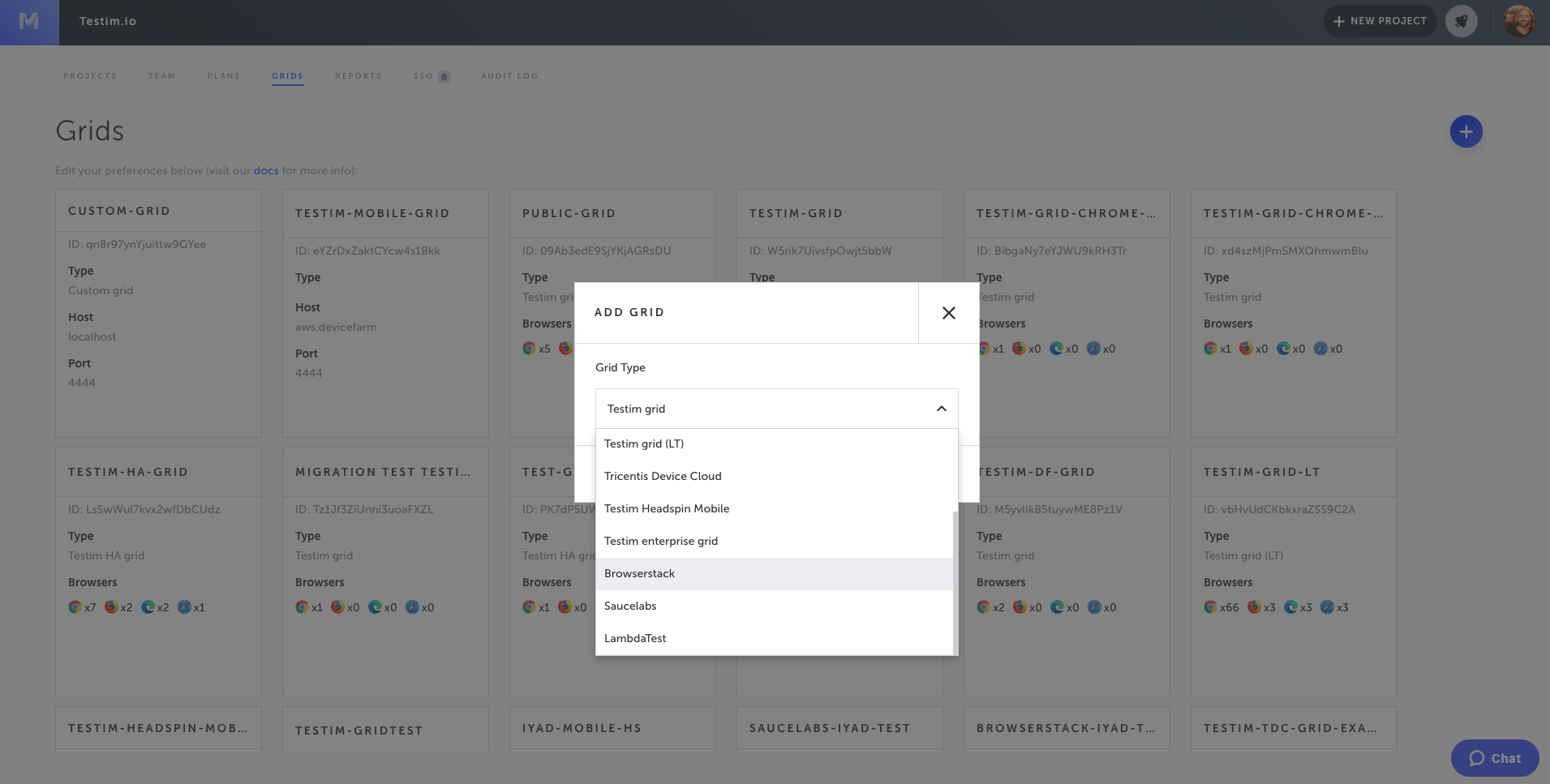
Task: Open the TESTIM-GRIDTEST card
Action: 385,730
